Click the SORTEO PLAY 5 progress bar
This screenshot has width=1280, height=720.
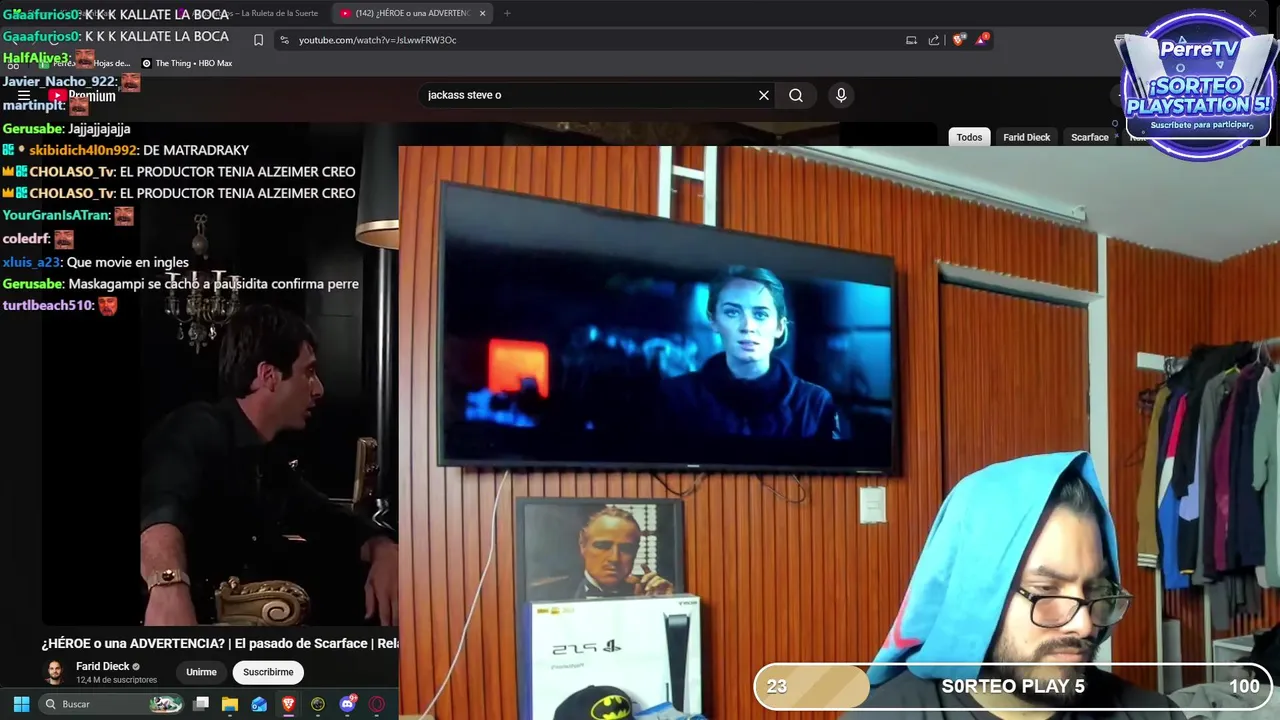coord(1012,686)
